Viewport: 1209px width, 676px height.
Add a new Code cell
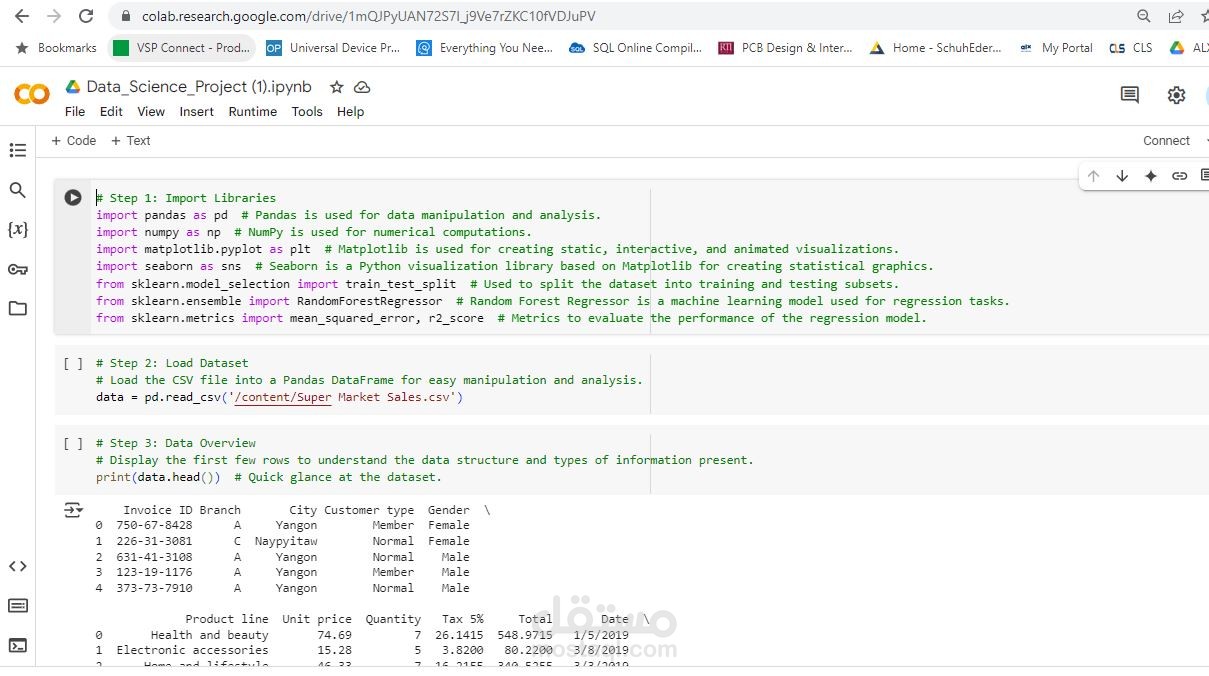[74, 140]
